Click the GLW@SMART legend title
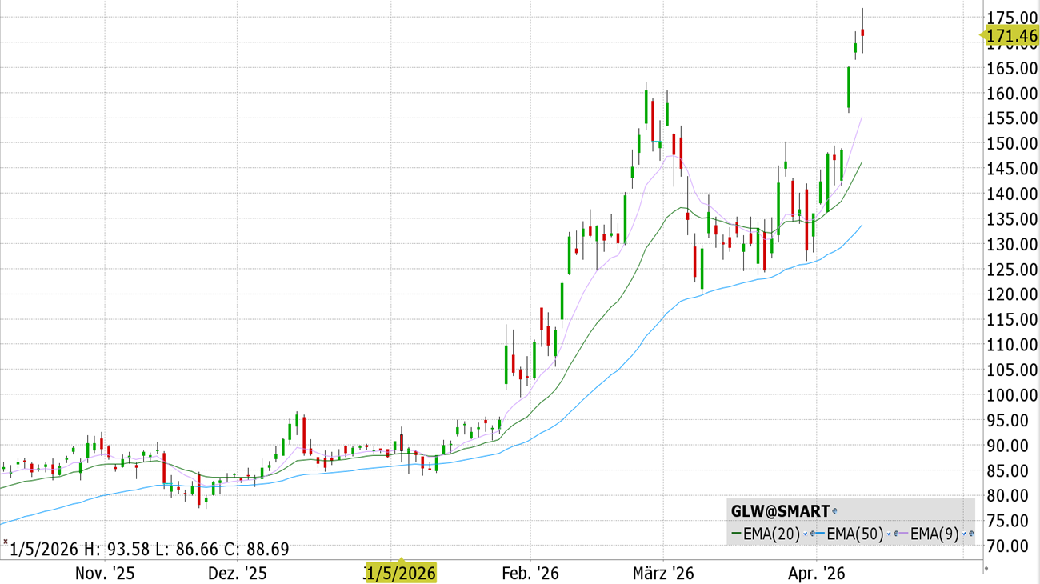 780,511
